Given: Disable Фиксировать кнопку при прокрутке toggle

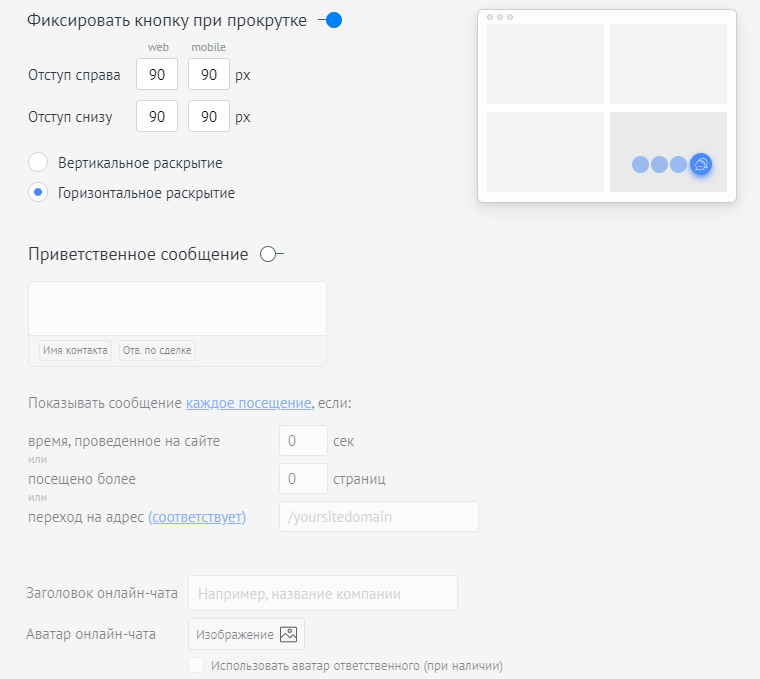Looking at the screenshot, I should point(331,21).
